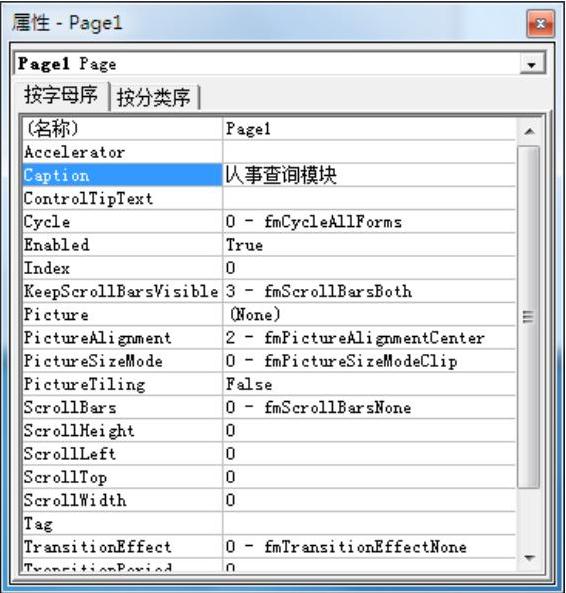Select the 按字母序 tab
The image size is (566, 593).
pyautogui.click(x=62, y=95)
